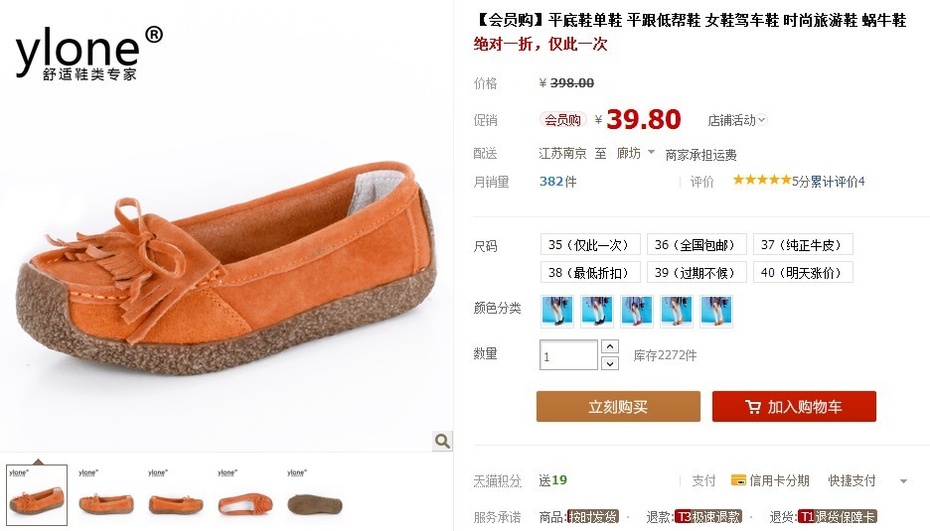Click the 立刻购买 button
This screenshot has width=930, height=531.
click(x=618, y=406)
